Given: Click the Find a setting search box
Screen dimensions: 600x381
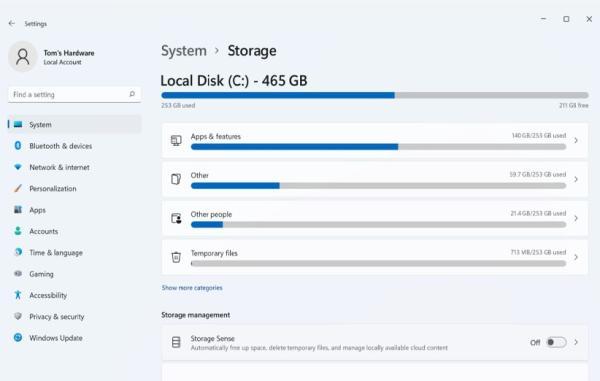Looking at the screenshot, I should [74, 94].
